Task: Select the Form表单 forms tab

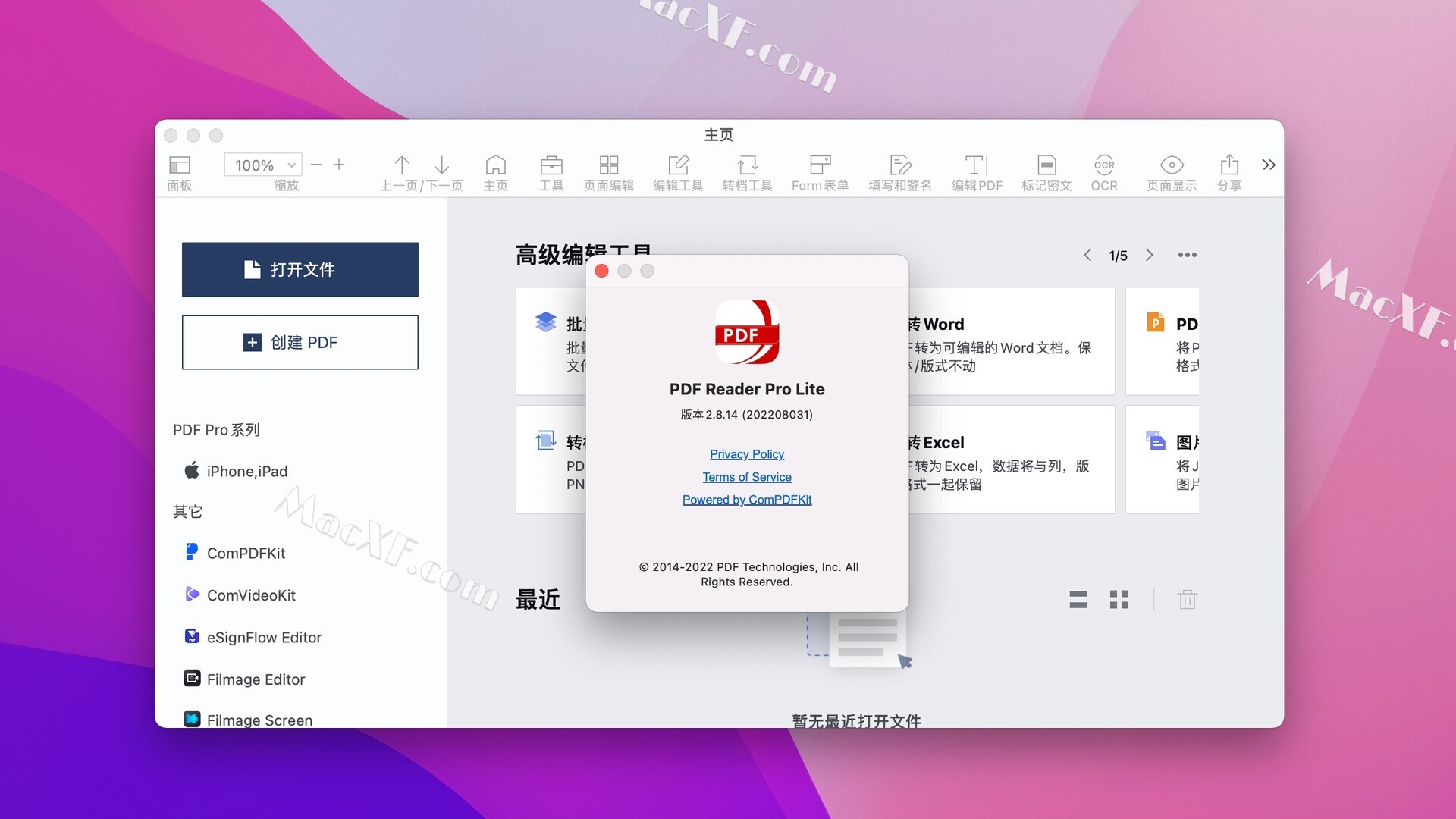Action: click(x=820, y=171)
